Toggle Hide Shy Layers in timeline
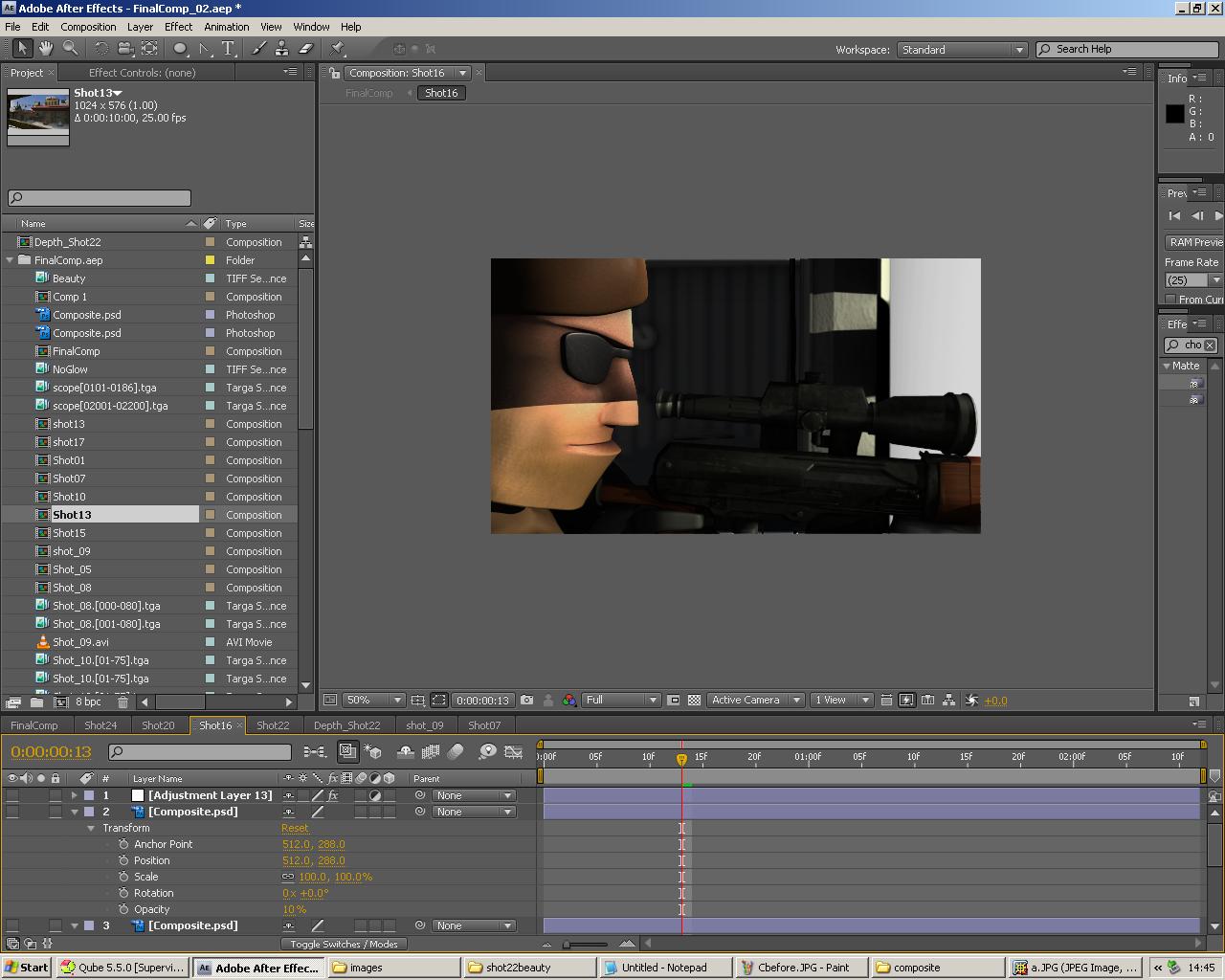This screenshot has height=980, width=1225. click(406, 752)
